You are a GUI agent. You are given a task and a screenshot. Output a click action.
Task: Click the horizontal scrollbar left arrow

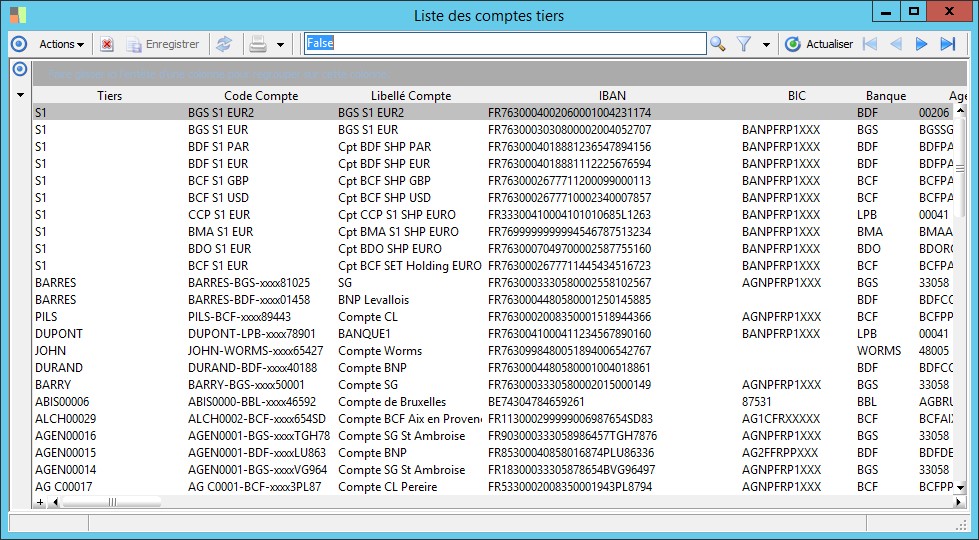(x=55, y=502)
